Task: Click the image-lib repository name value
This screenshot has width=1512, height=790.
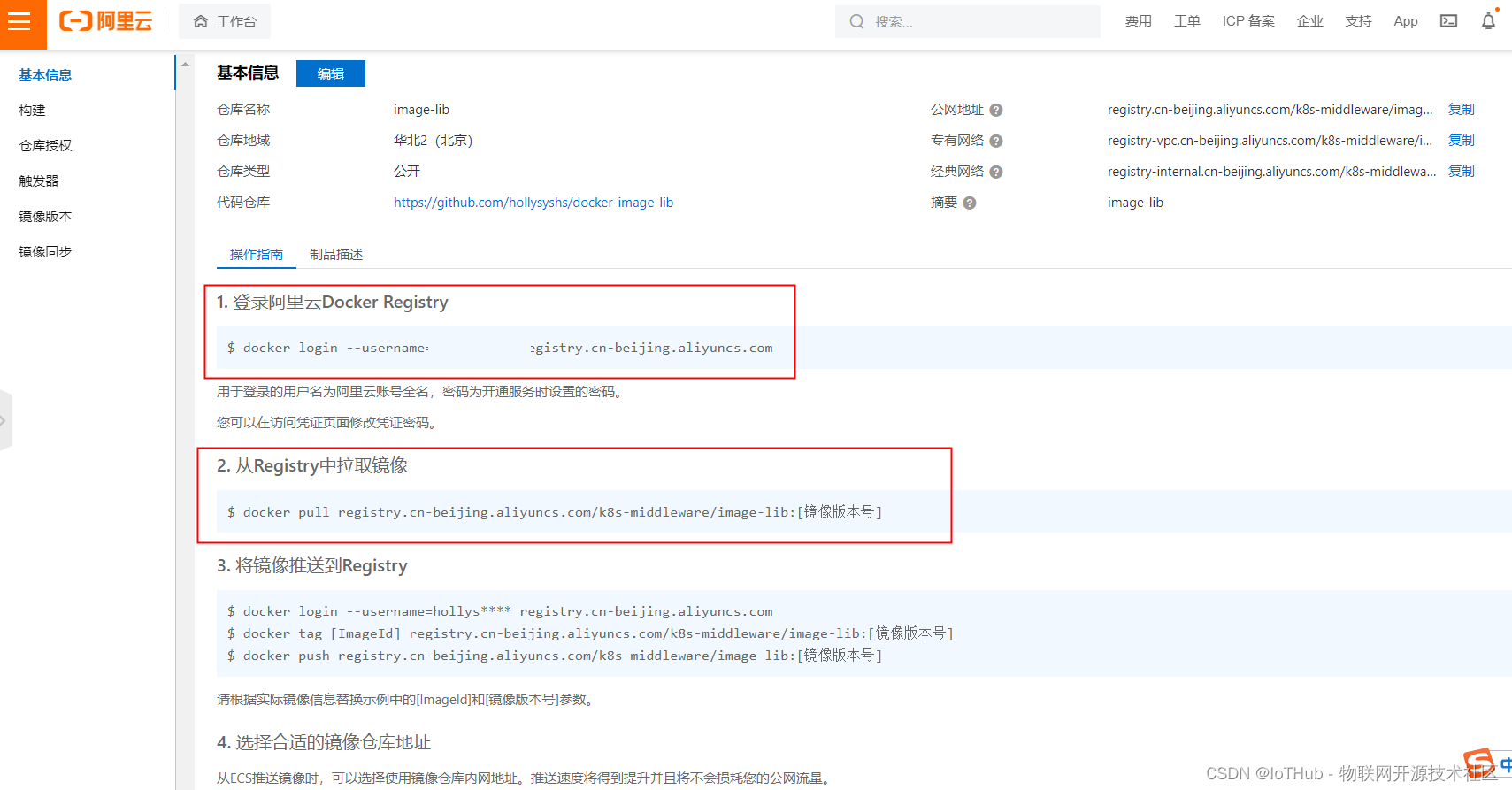Action: click(421, 110)
